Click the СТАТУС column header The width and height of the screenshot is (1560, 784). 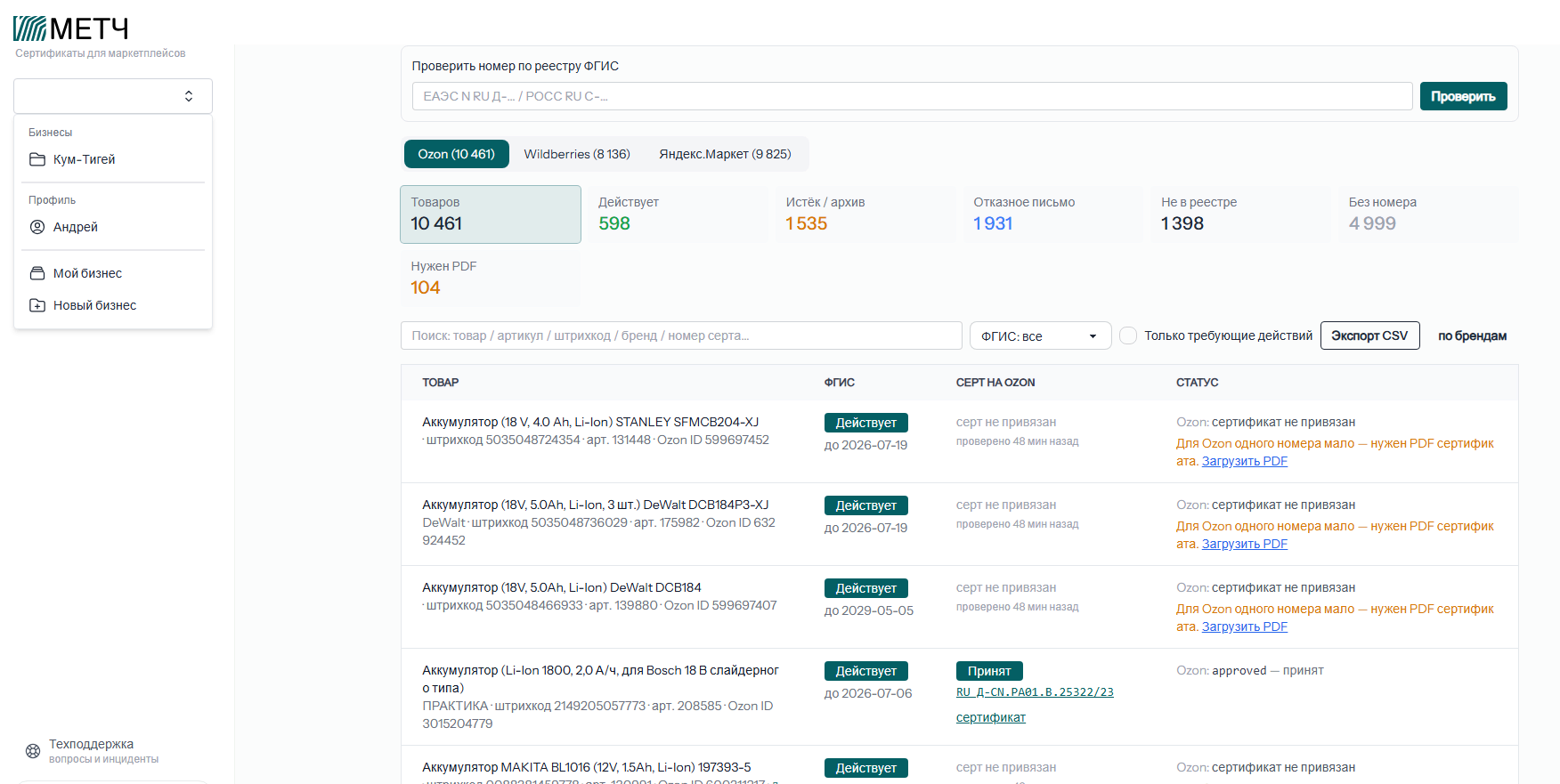pyautogui.click(x=1198, y=383)
